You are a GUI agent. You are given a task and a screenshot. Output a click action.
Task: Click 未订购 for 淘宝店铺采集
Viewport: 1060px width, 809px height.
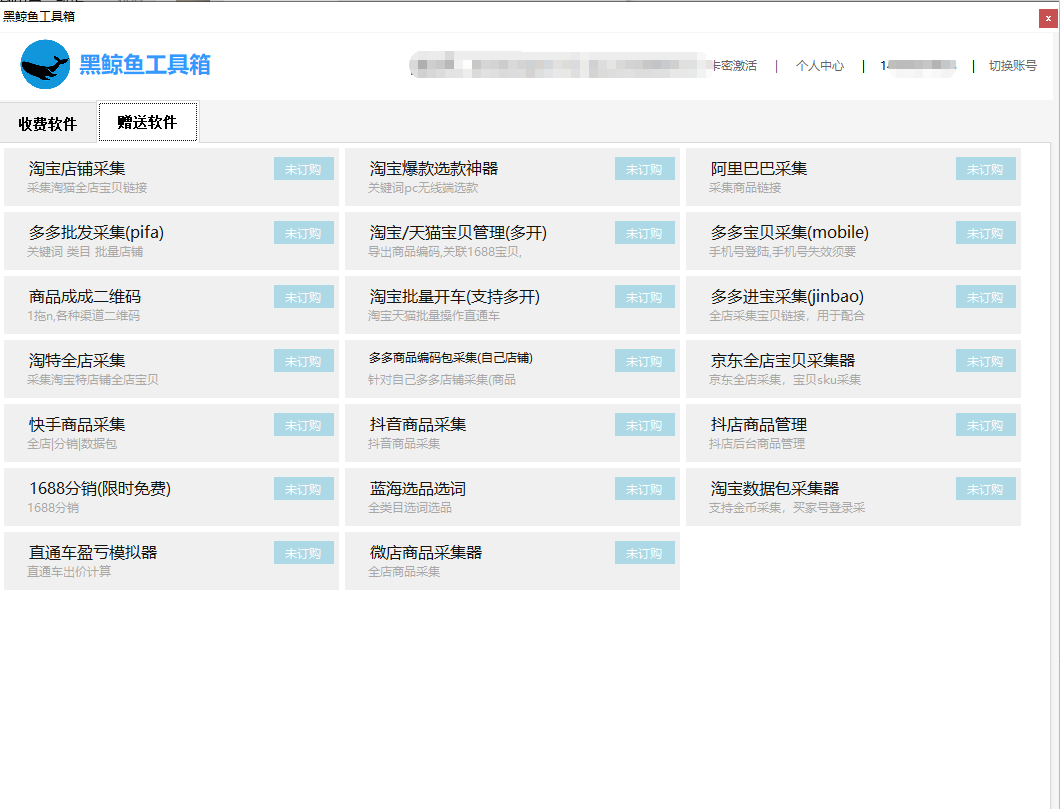tap(304, 169)
